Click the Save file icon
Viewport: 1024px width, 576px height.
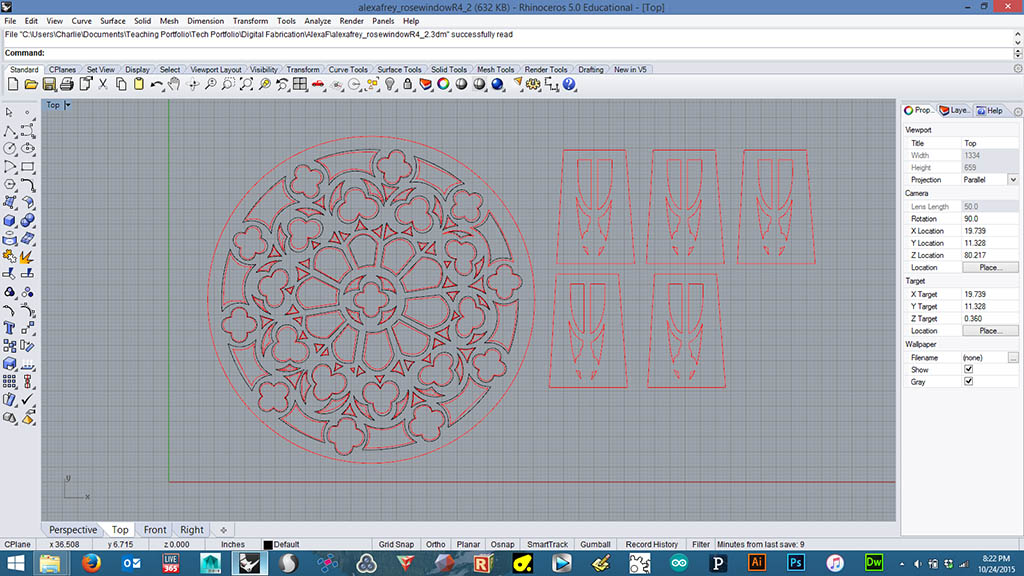click(x=48, y=85)
